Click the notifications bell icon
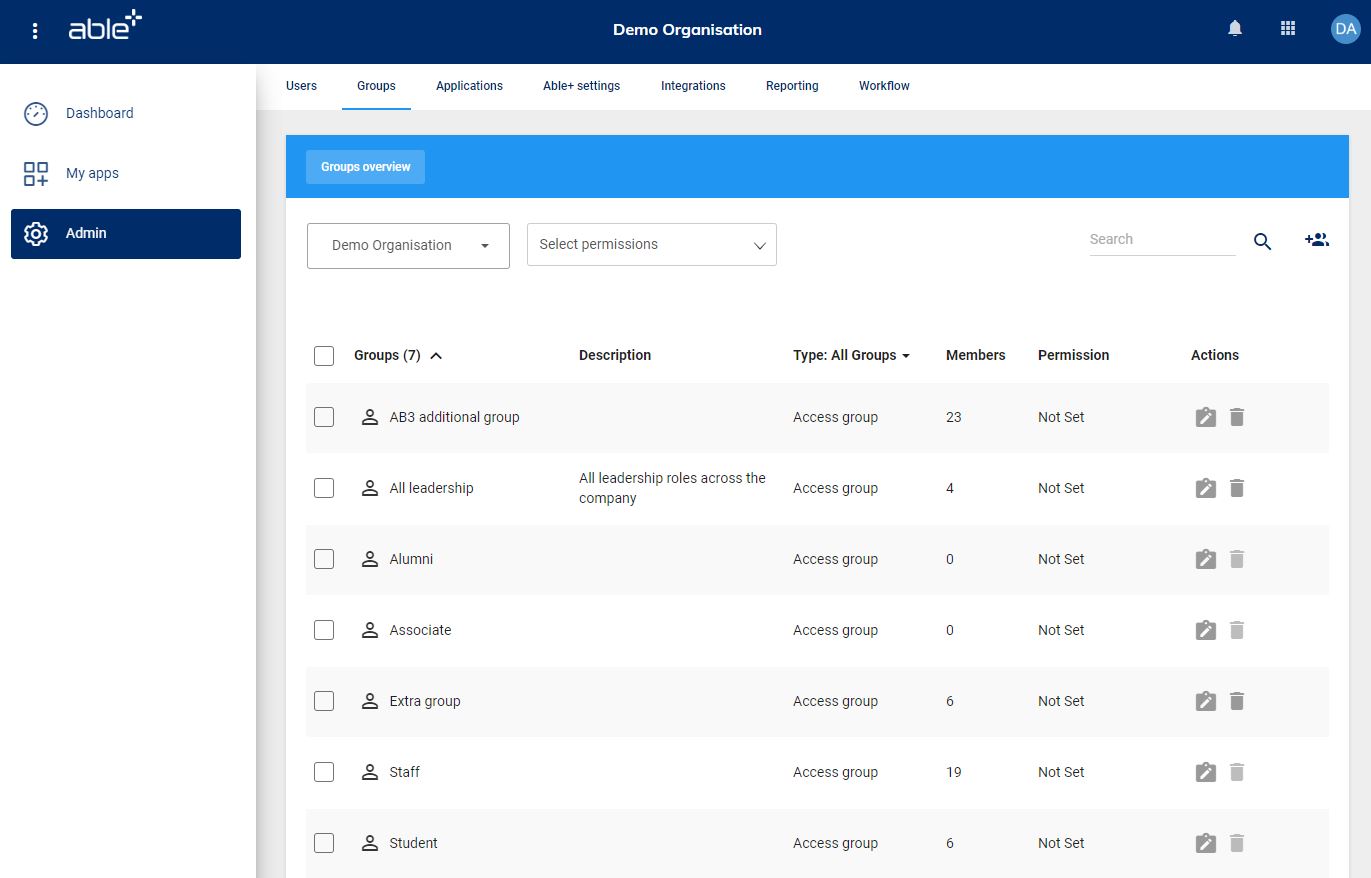 [1235, 29]
